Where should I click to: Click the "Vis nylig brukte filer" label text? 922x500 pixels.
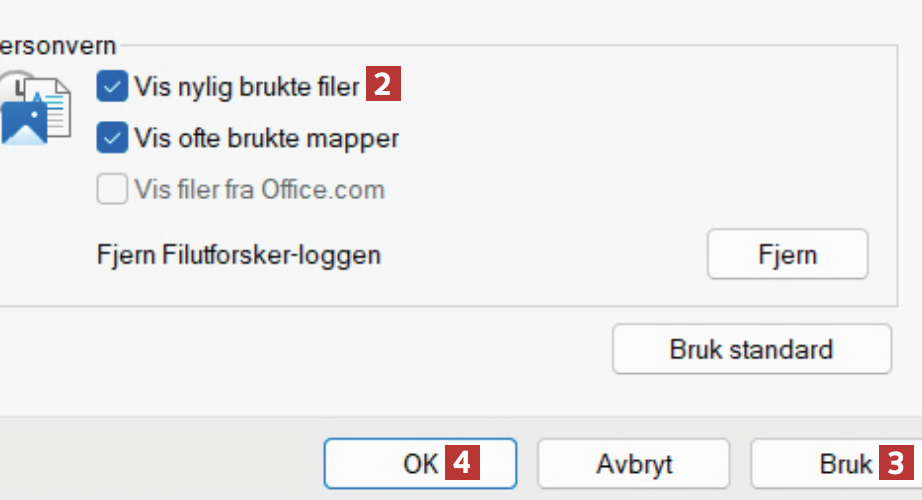click(246, 87)
